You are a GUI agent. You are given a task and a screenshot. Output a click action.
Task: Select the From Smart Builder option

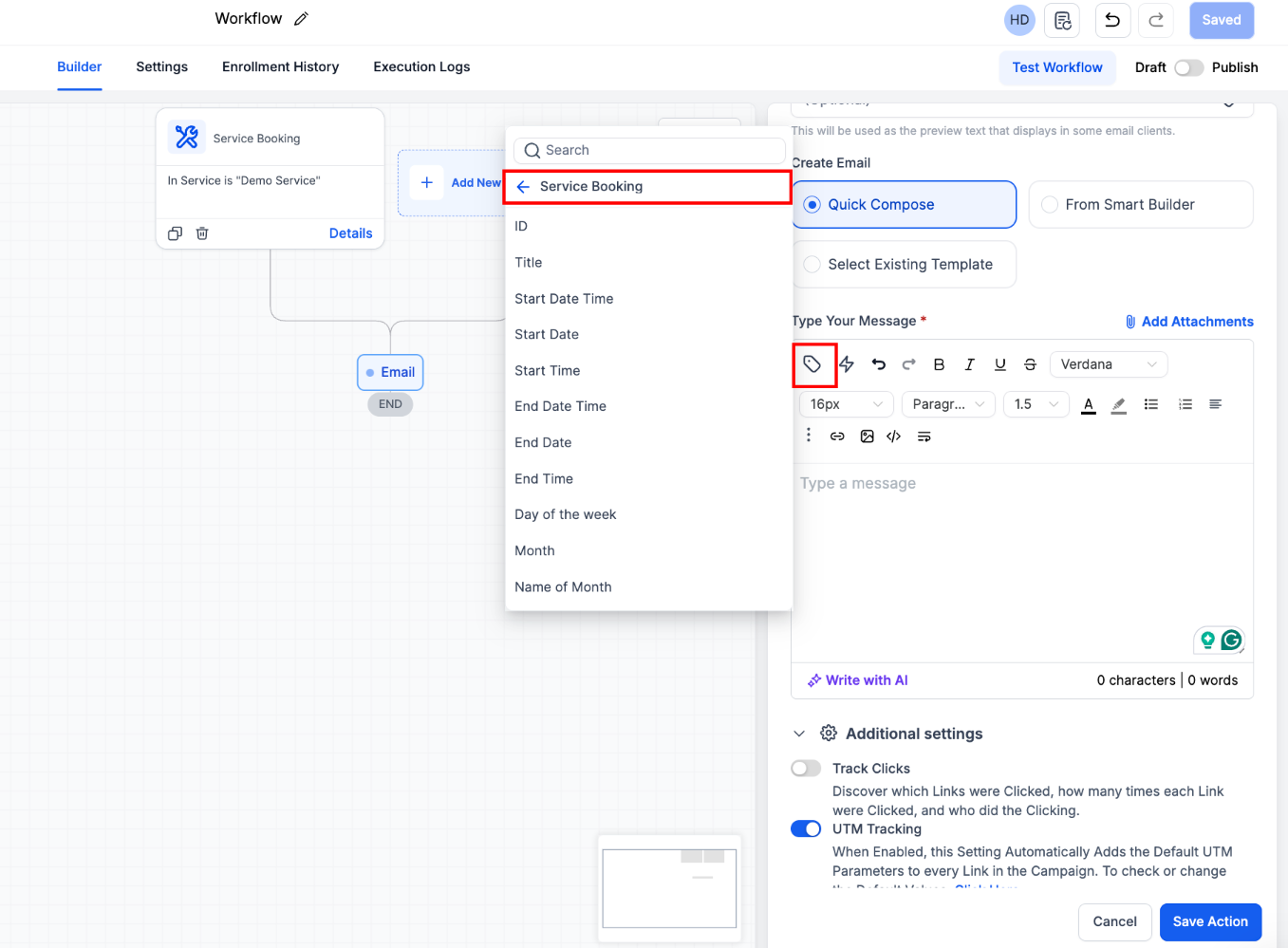click(x=1140, y=205)
